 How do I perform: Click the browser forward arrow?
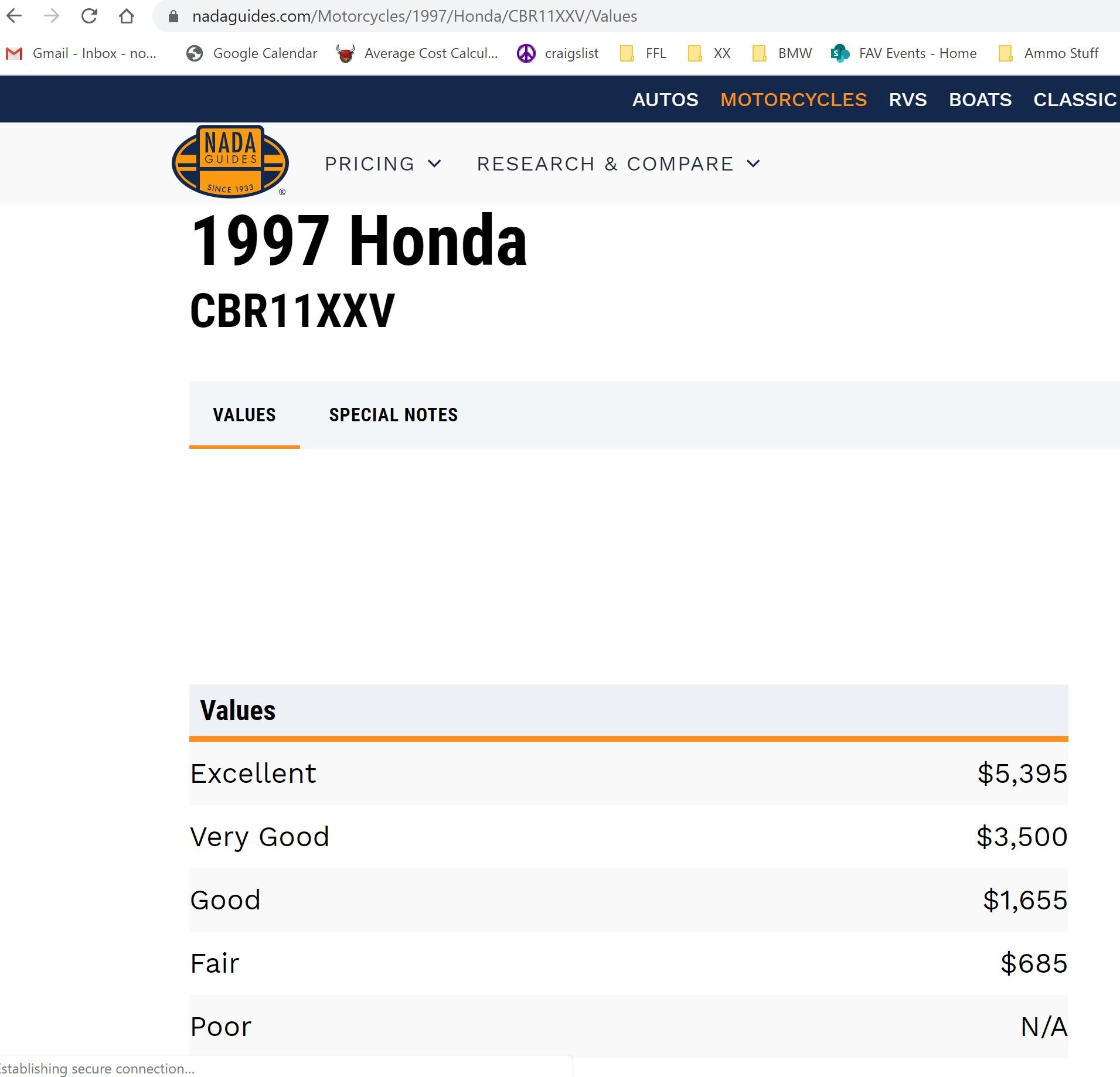52,16
